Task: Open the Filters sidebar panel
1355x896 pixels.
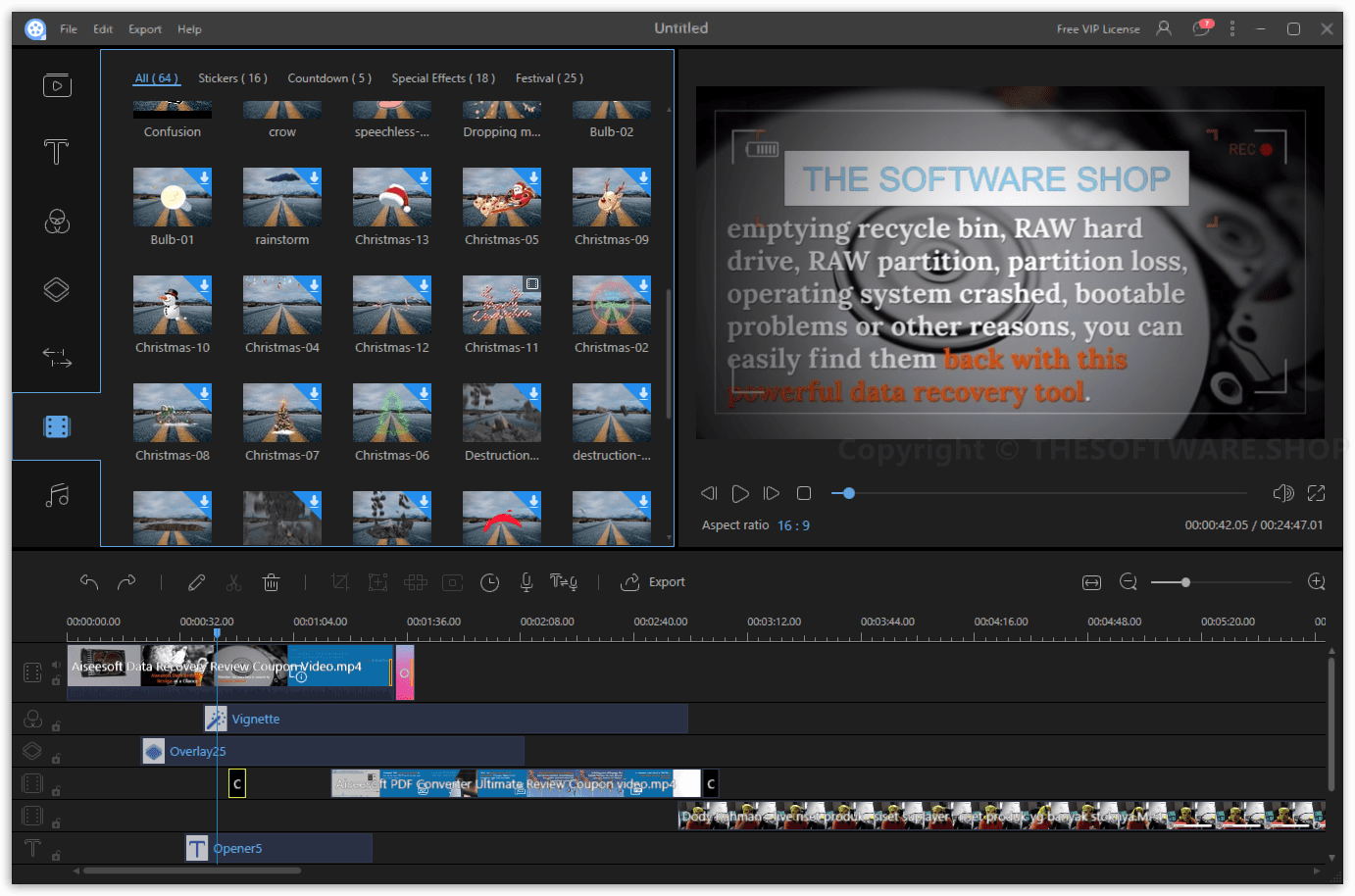Action: [57, 223]
